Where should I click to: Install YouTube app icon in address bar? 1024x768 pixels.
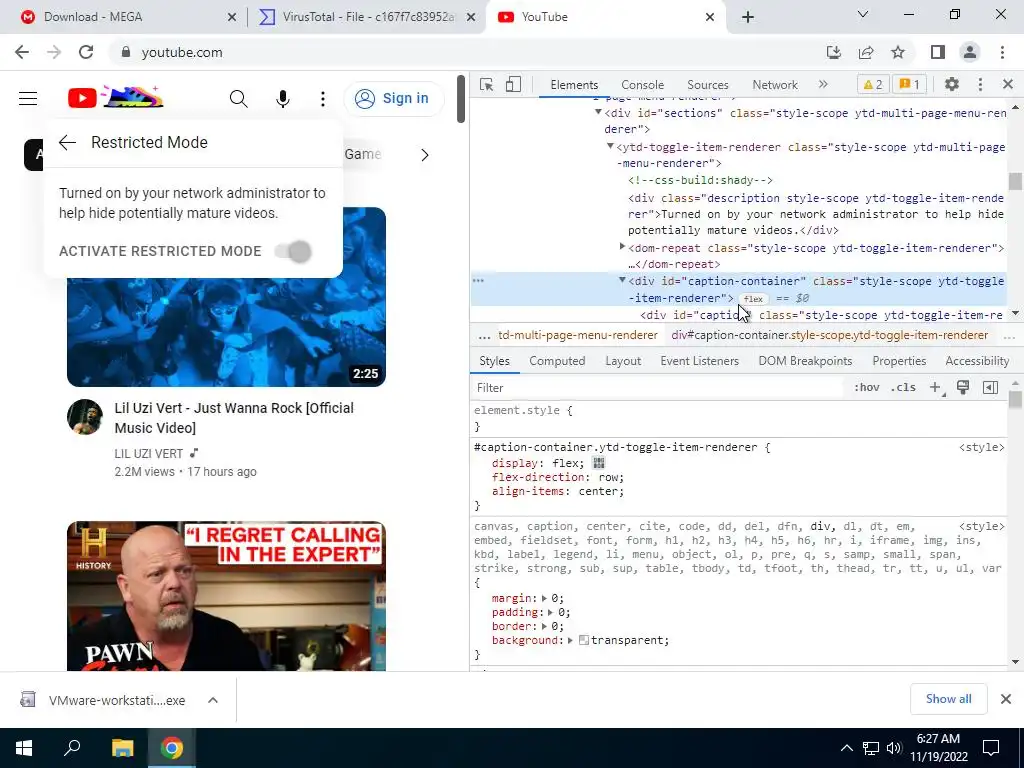pyautogui.click(x=833, y=52)
